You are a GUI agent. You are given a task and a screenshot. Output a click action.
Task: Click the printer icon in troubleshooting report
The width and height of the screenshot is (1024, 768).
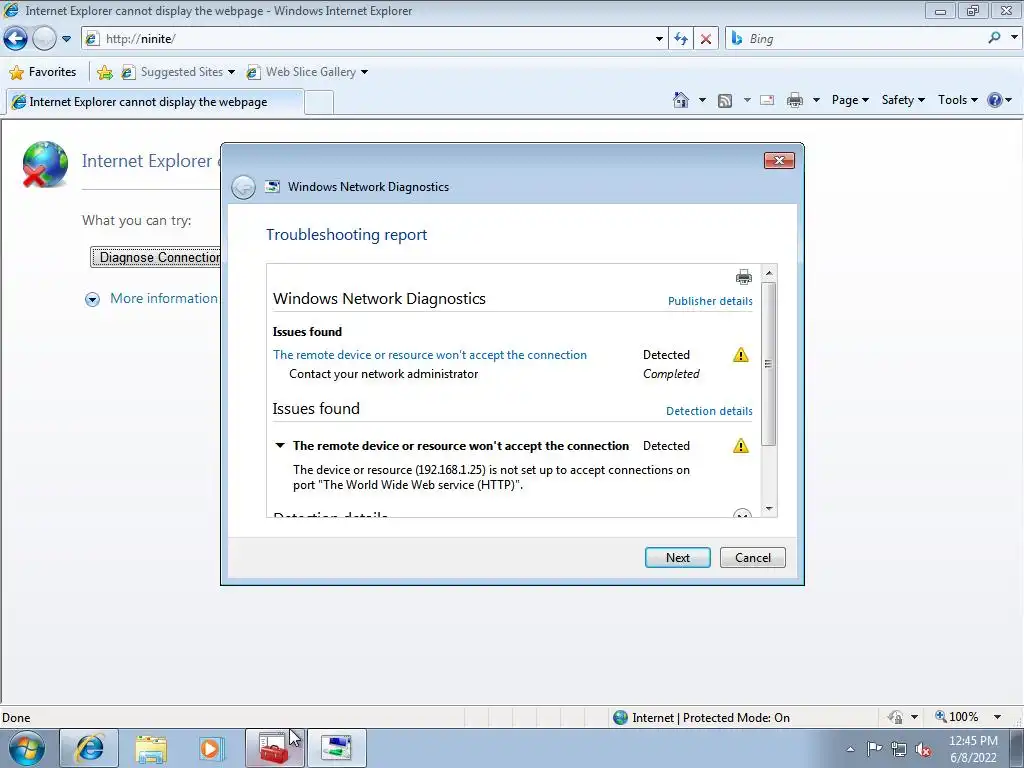[x=744, y=277]
